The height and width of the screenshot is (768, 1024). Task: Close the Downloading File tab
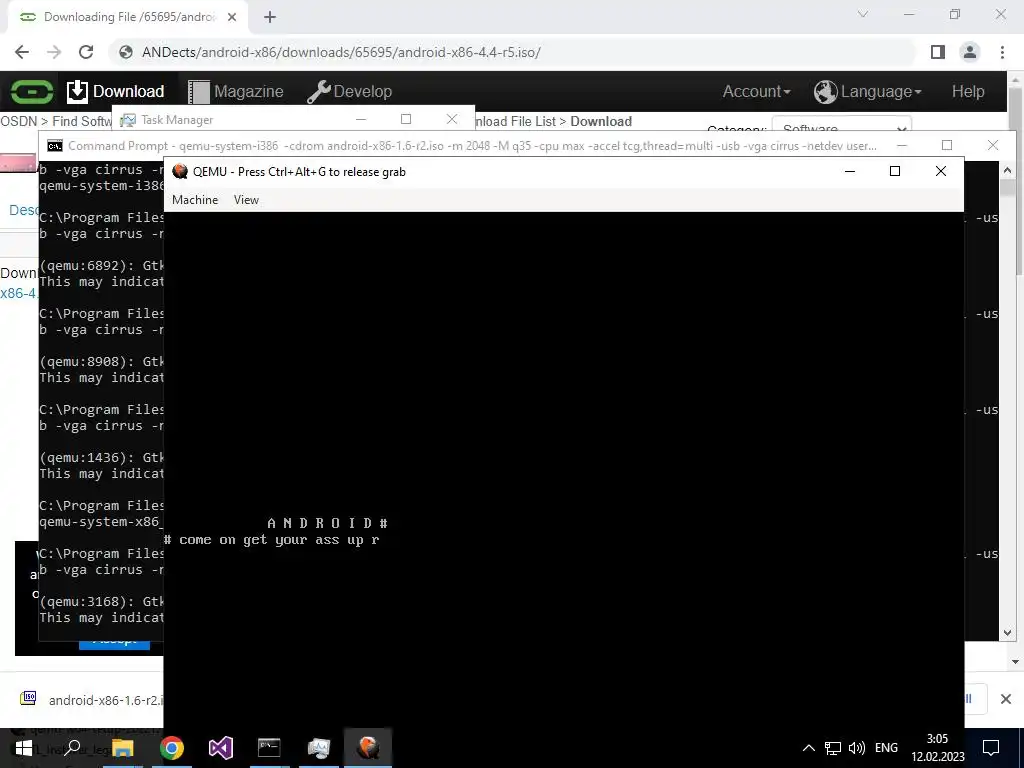(232, 17)
